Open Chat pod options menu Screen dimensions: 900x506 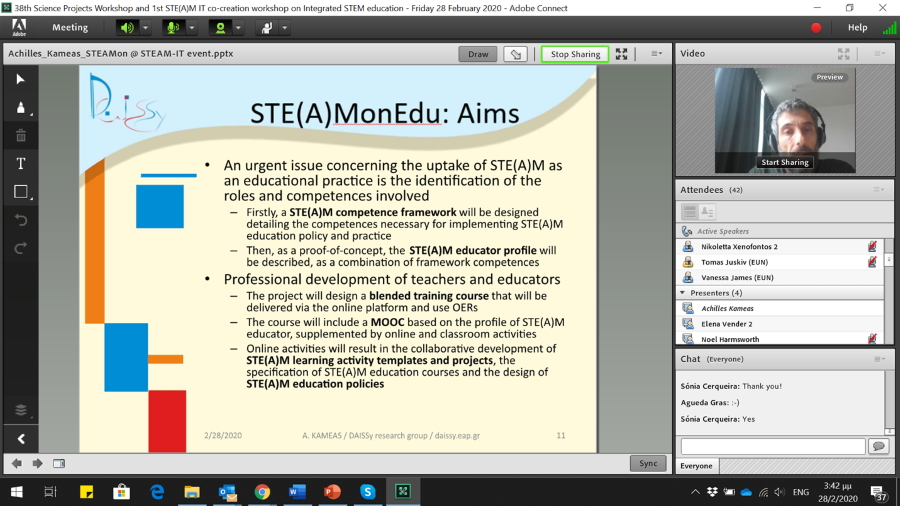pyautogui.click(x=879, y=359)
